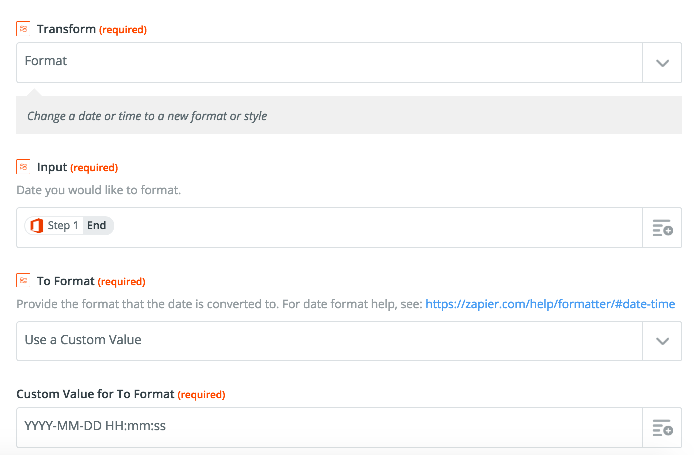Click the YYYY-MM-DD HH:mm:ss custom format field
Viewport: 694px width, 455px height.
[x=329, y=428]
